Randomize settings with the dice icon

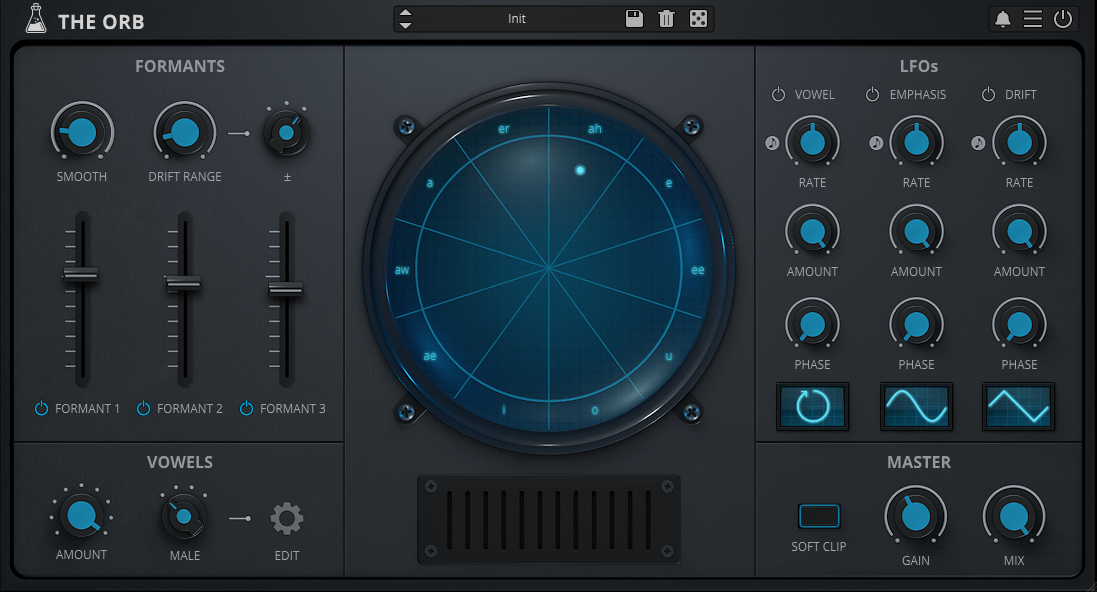[699, 19]
